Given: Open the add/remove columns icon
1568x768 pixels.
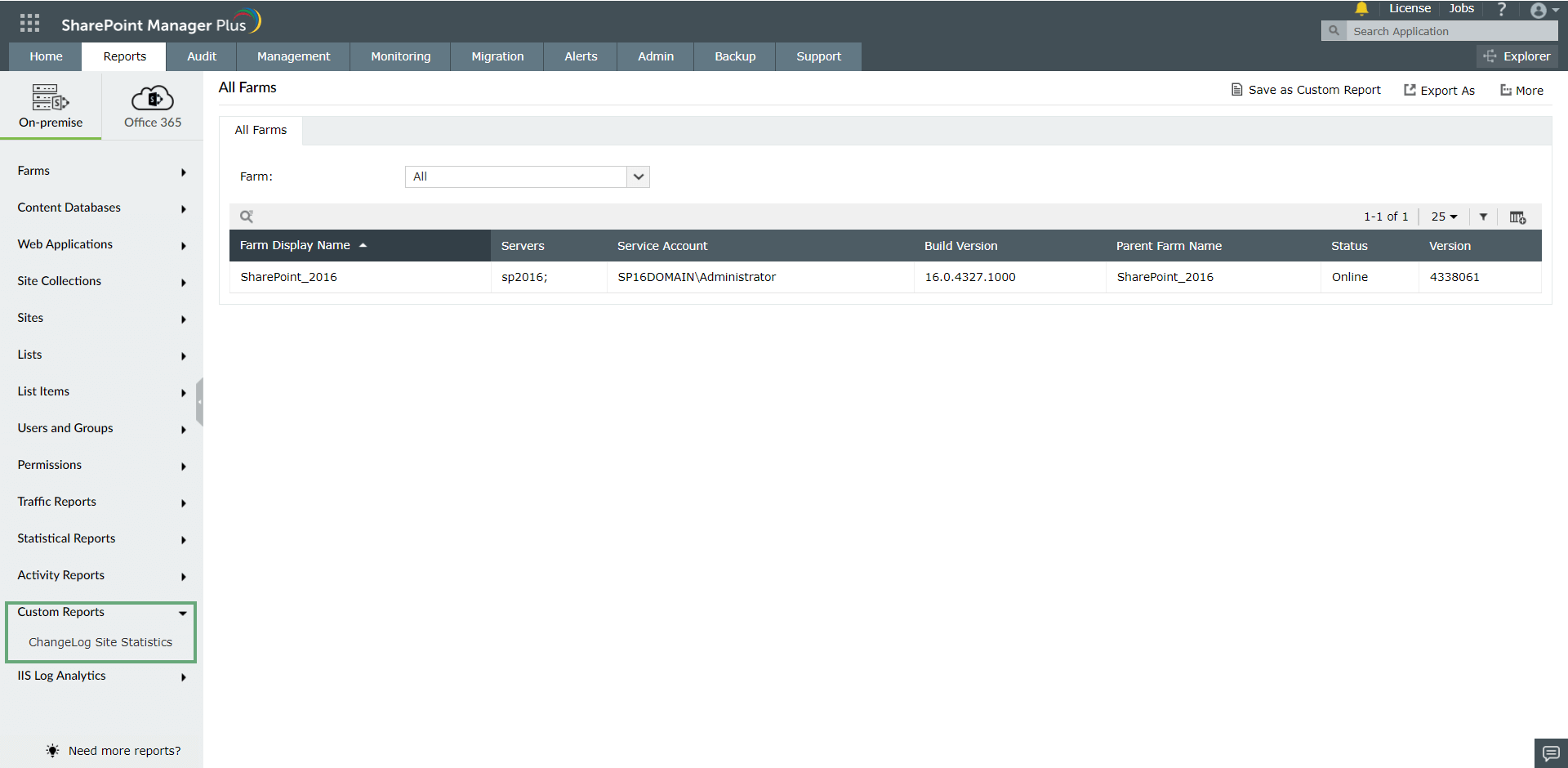Looking at the screenshot, I should click(1517, 217).
